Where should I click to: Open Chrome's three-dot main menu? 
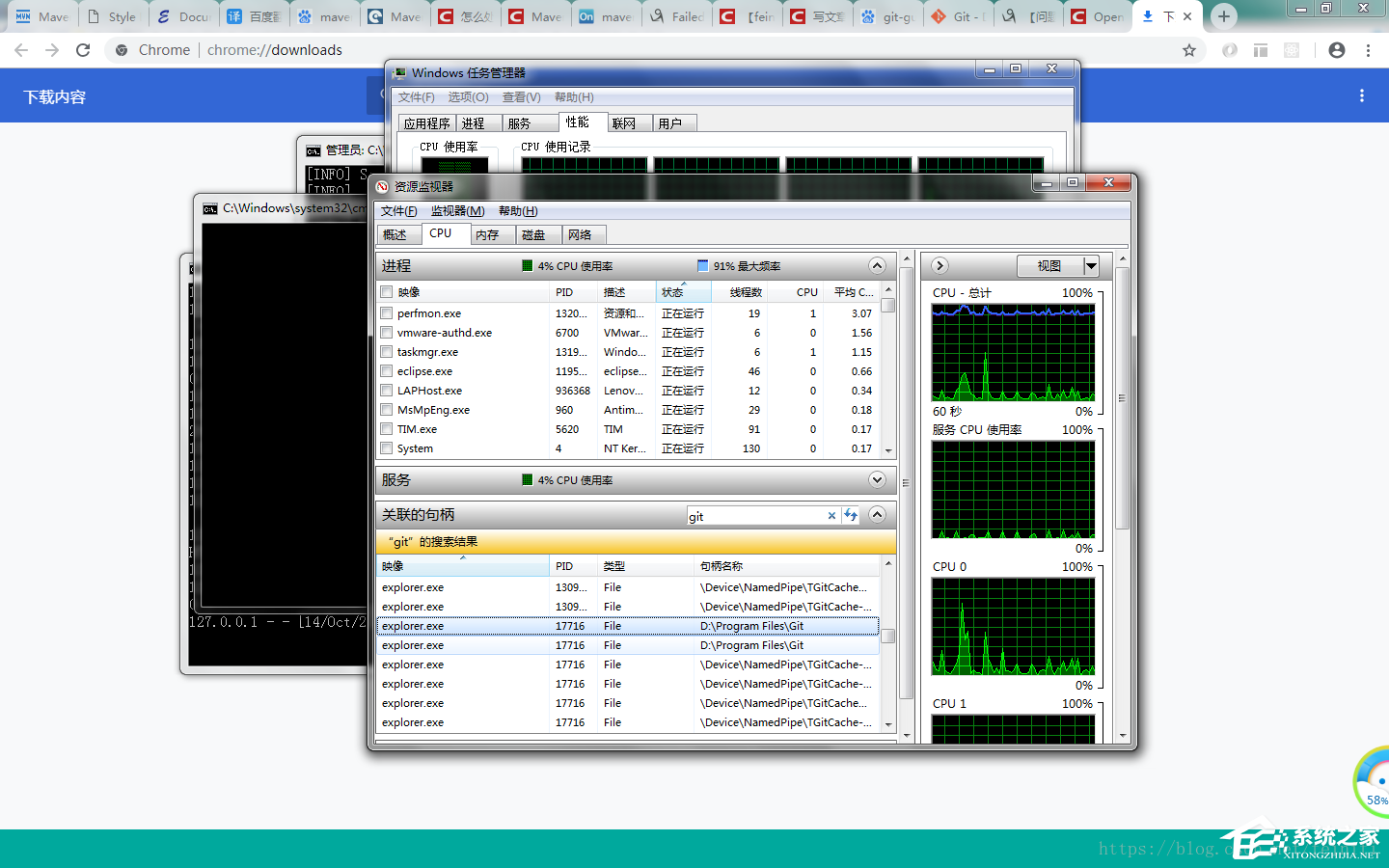pyautogui.click(x=1368, y=50)
